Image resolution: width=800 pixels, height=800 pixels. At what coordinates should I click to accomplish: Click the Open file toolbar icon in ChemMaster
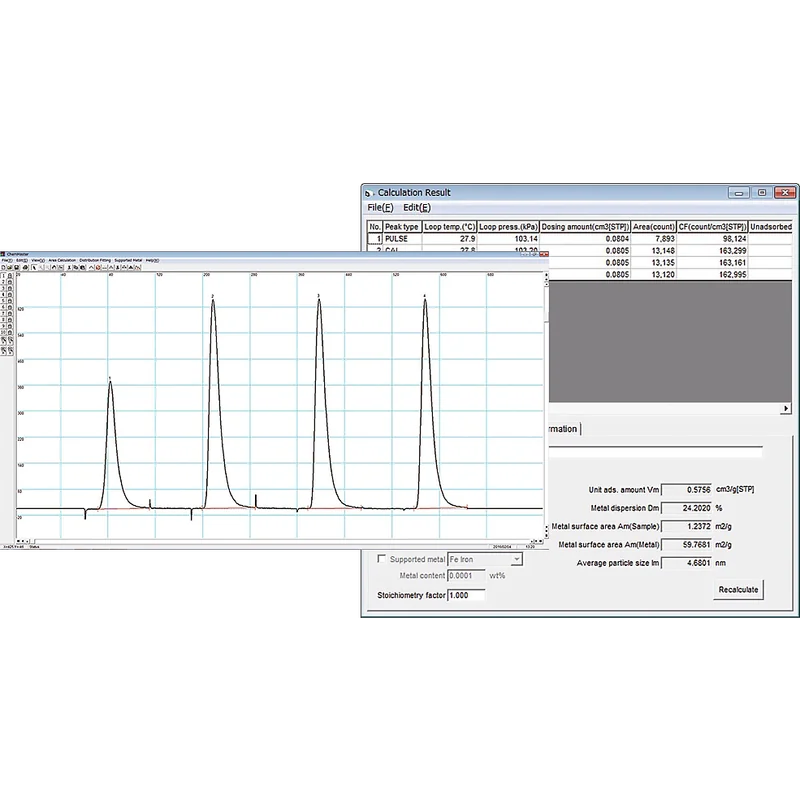[x=9, y=267]
